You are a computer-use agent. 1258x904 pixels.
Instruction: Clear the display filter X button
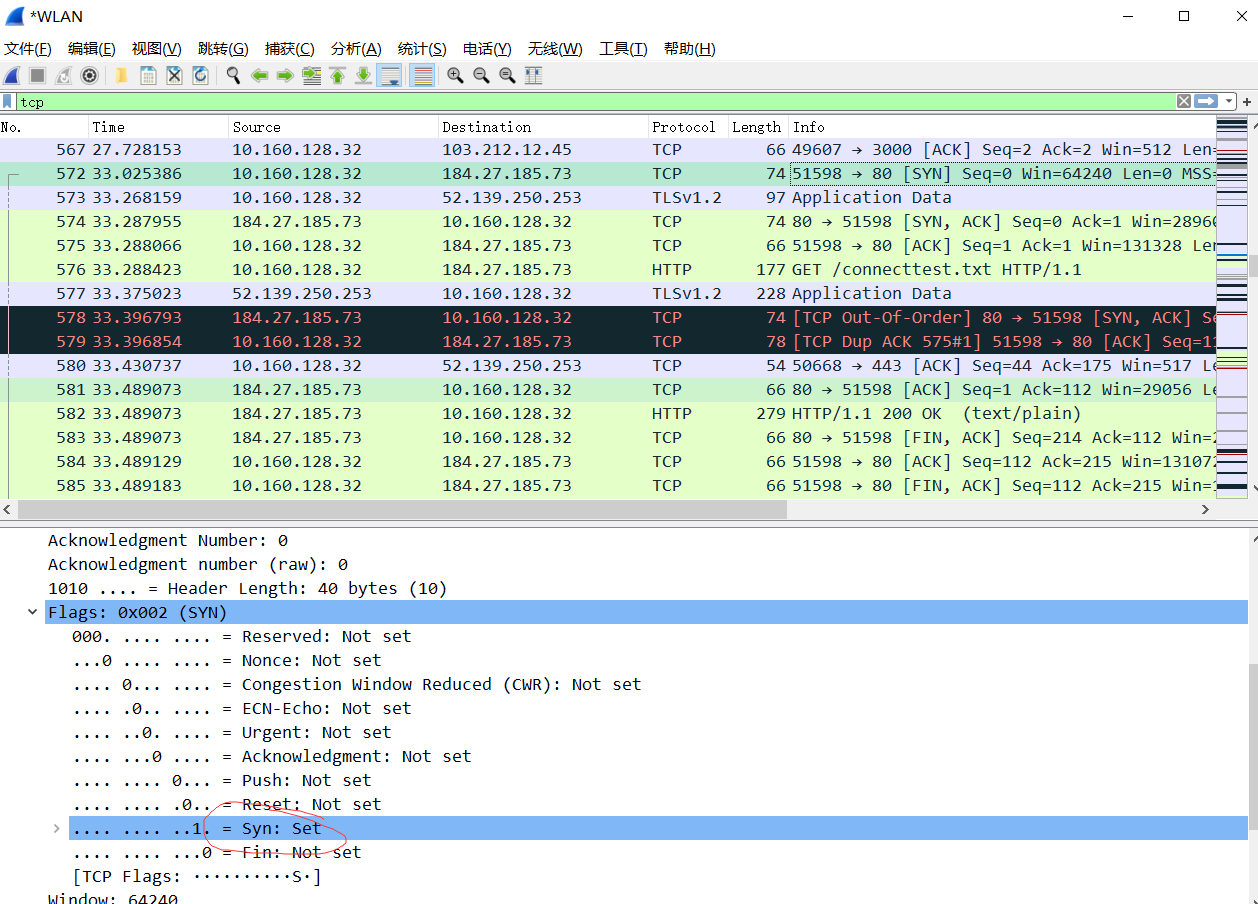(1183, 102)
